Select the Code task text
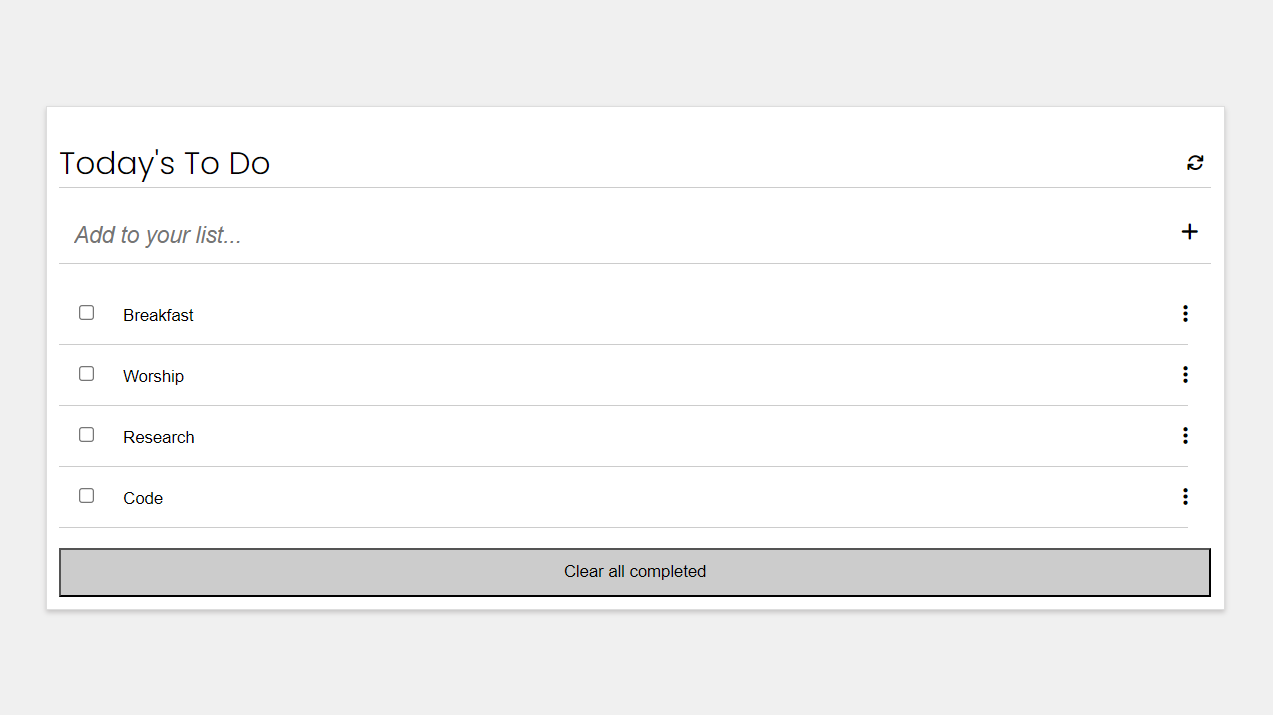The image size is (1273, 715). [x=143, y=498]
